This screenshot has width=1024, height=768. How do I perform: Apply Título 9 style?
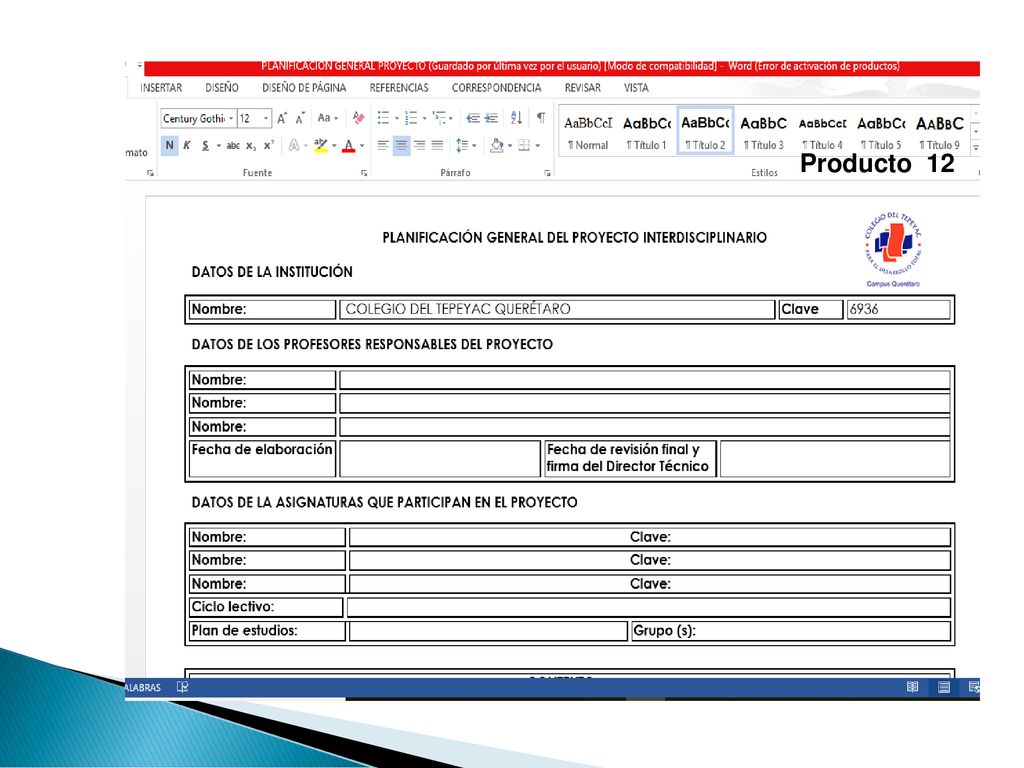pyautogui.click(x=939, y=132)
